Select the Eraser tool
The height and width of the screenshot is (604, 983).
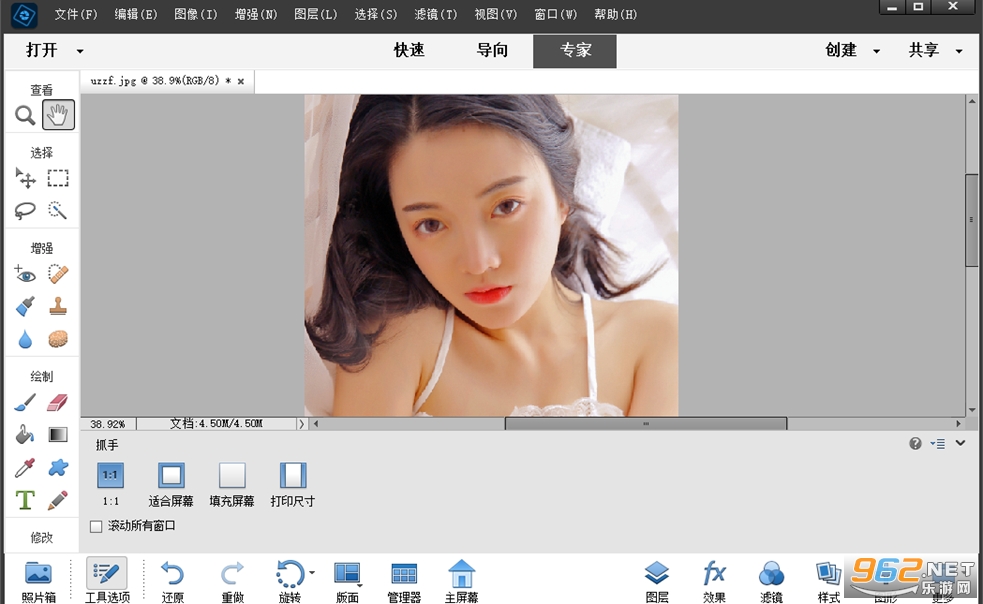tap(58, 403)
